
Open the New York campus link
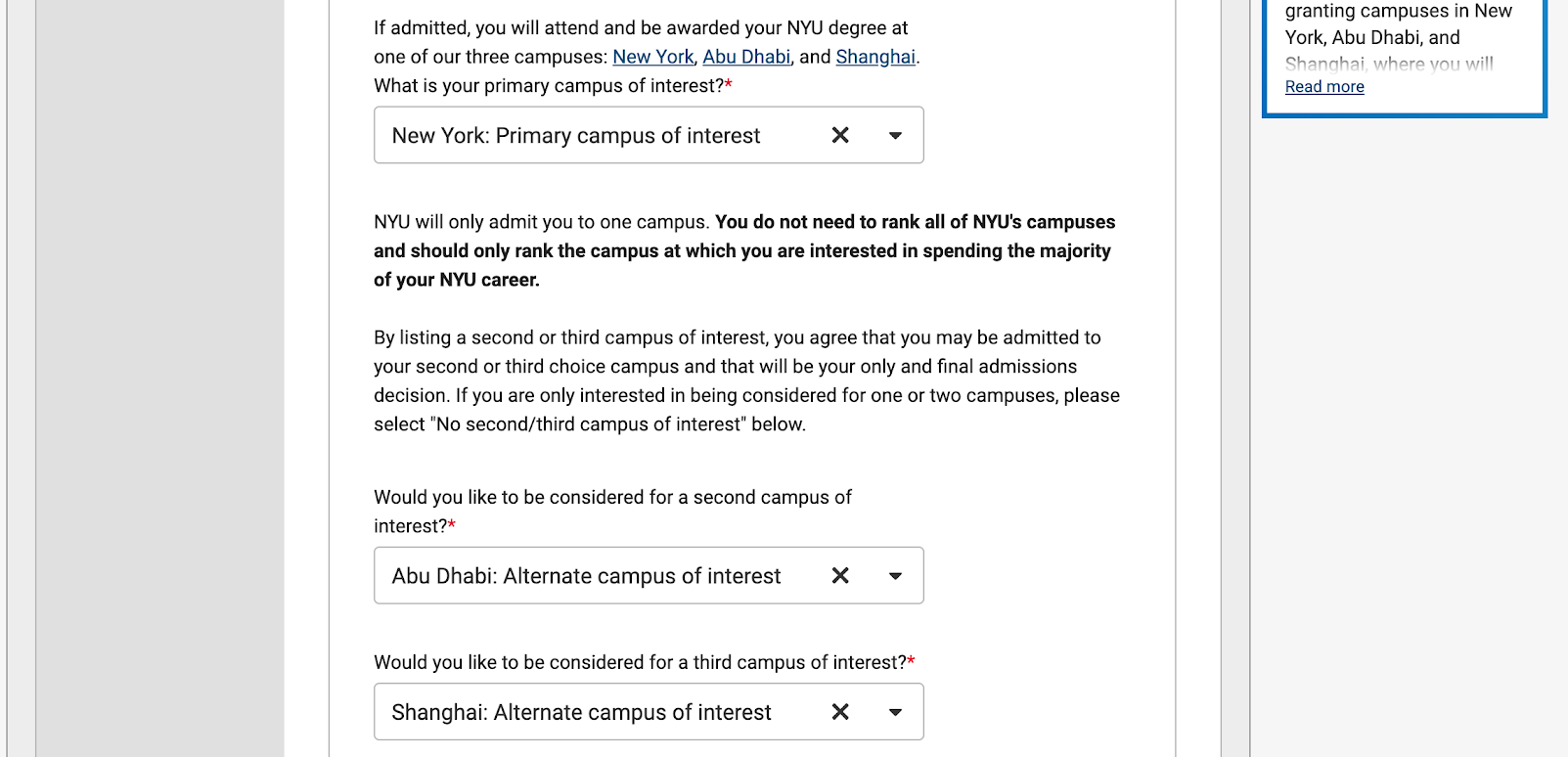pyautogui.click(x=652, y=57)
